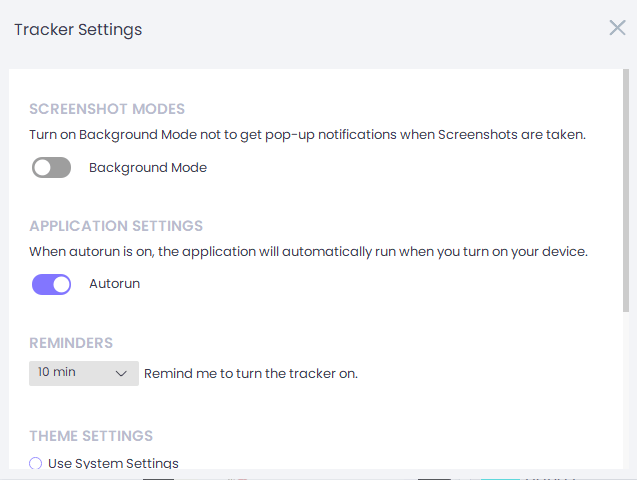Viewport: 637px width, 480px height.
Task: Click the THEME SETTINGS section heading
Action: [x=91, y=436]
